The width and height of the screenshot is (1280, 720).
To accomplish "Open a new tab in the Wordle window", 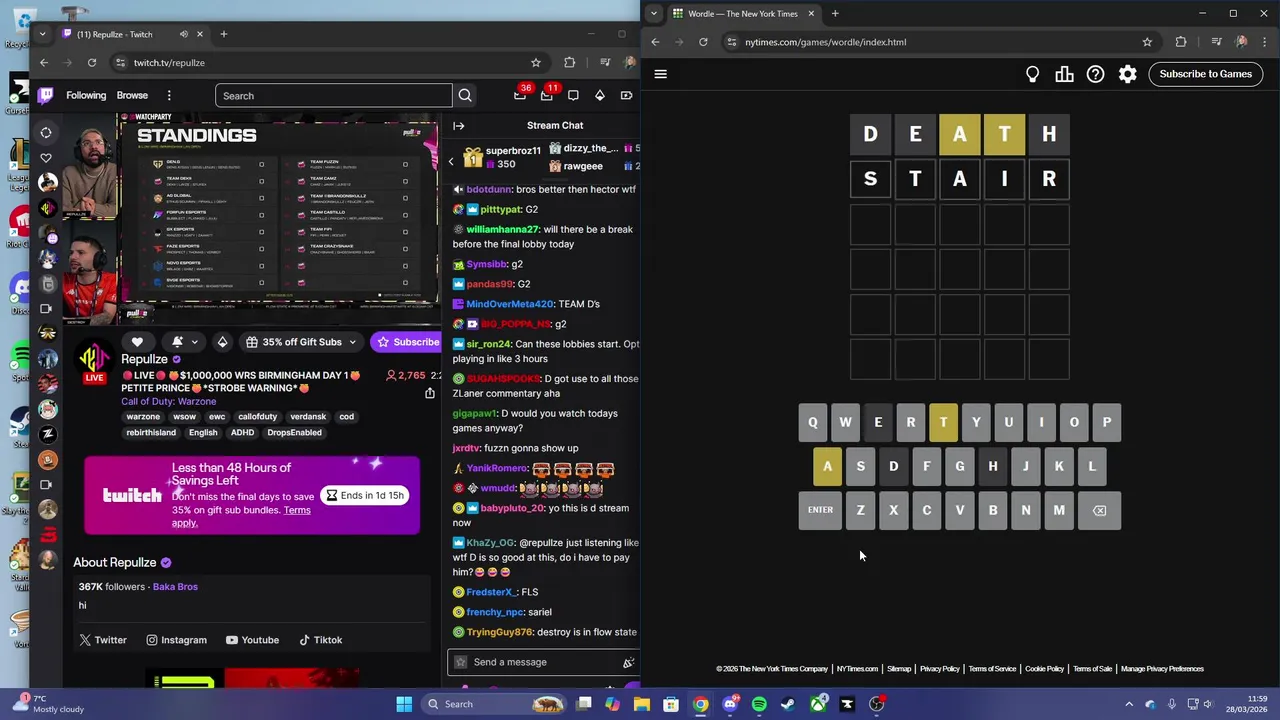I will [x=835, y=14].
